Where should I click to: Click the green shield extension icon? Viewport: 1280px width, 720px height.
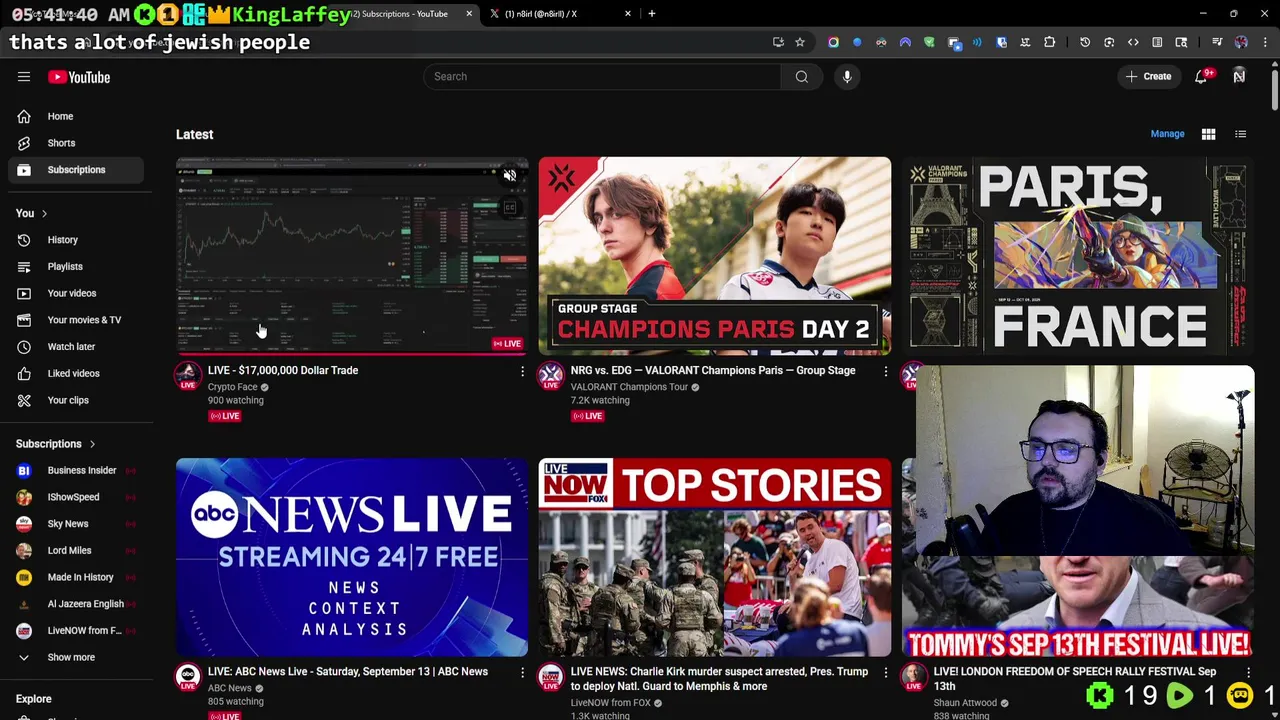coord(929,42)
